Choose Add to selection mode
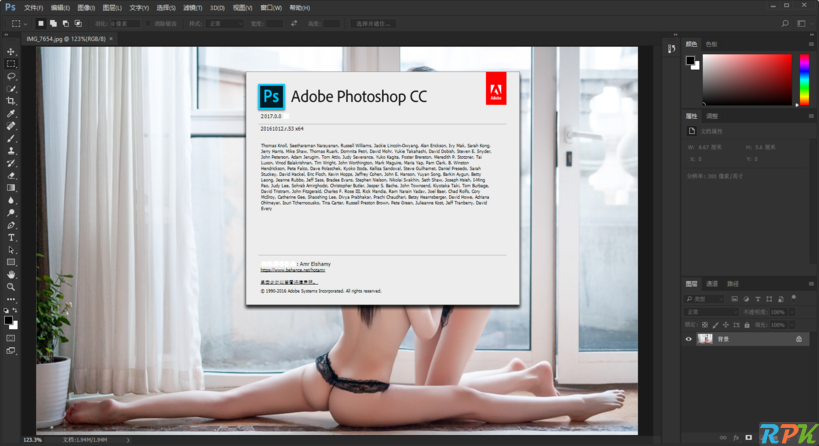This screenshot has width=819, height=446. [53, 24]
